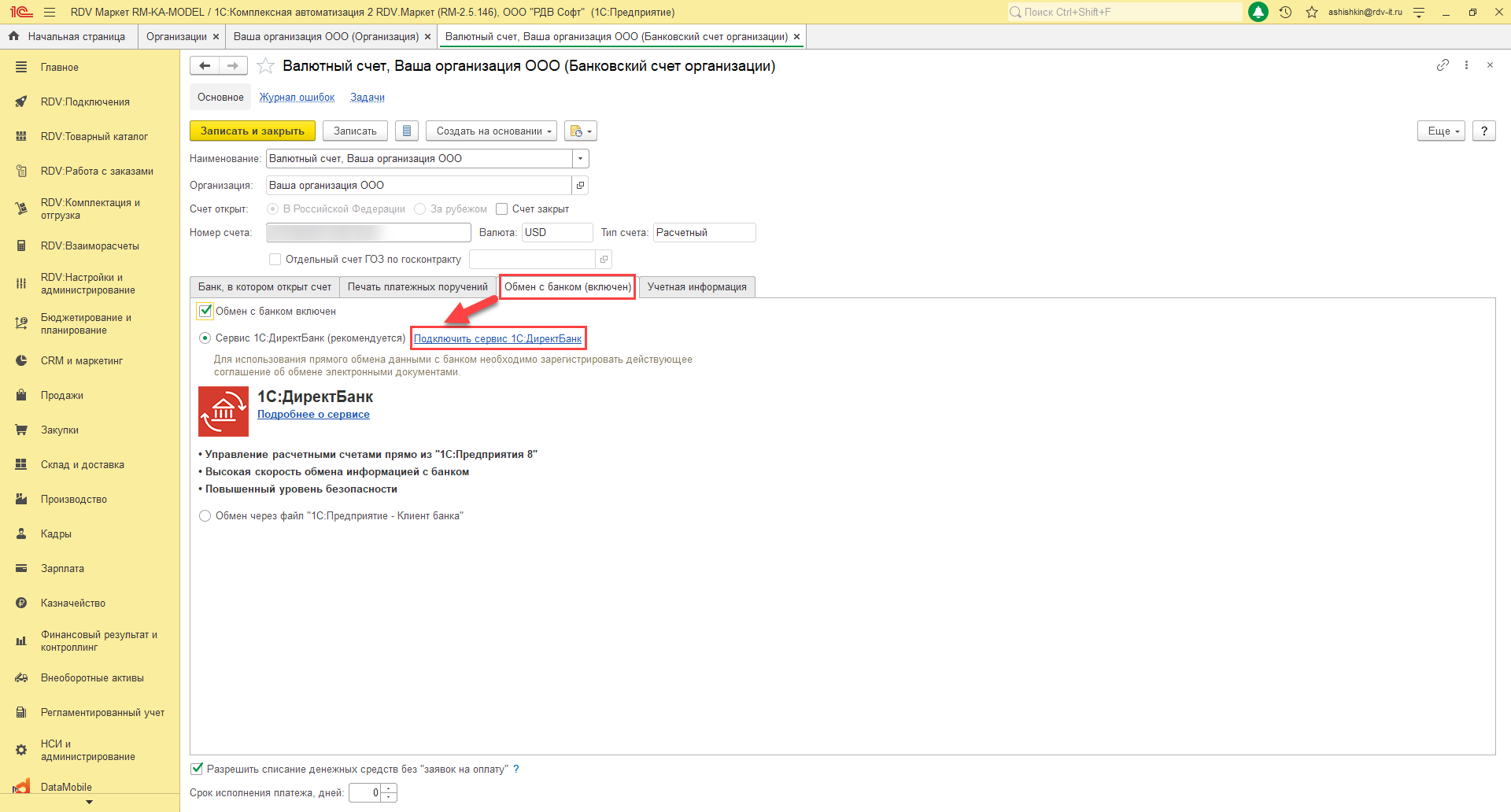
Task: Open favorites star in title bar
Action: [x=1312, y=12]
